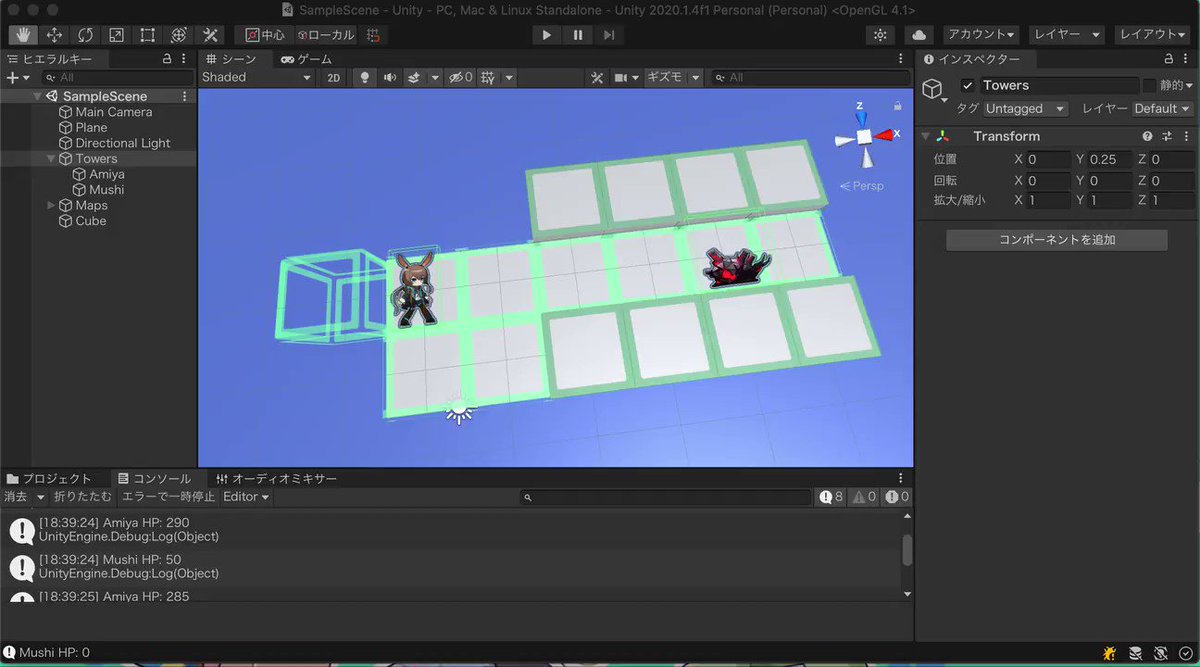Switch to the プロジェクト tab
Screen dimensions: 1200x667
tap(49, 479)
